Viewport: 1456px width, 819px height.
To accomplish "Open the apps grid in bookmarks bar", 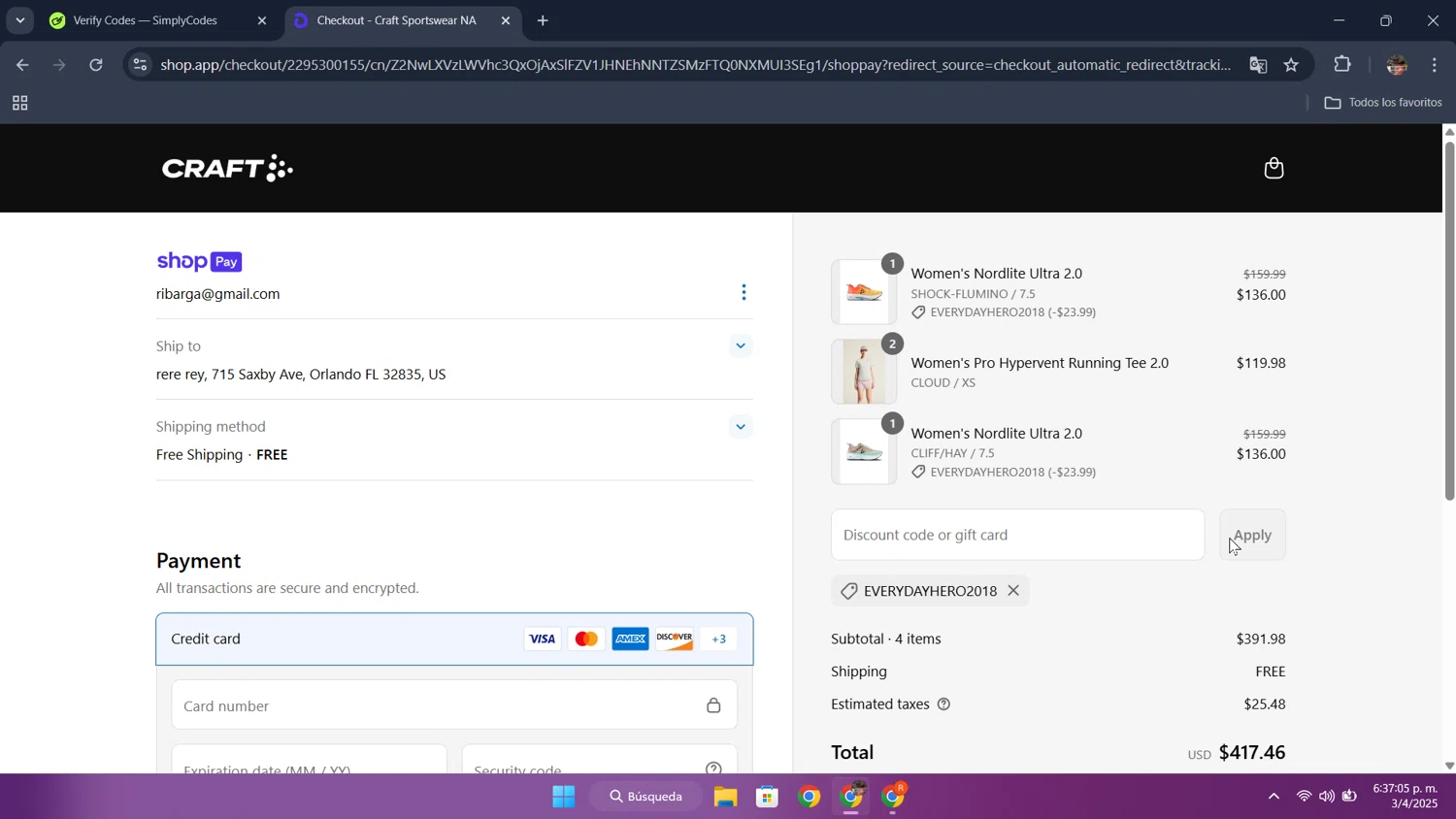I will click(19, 103).
